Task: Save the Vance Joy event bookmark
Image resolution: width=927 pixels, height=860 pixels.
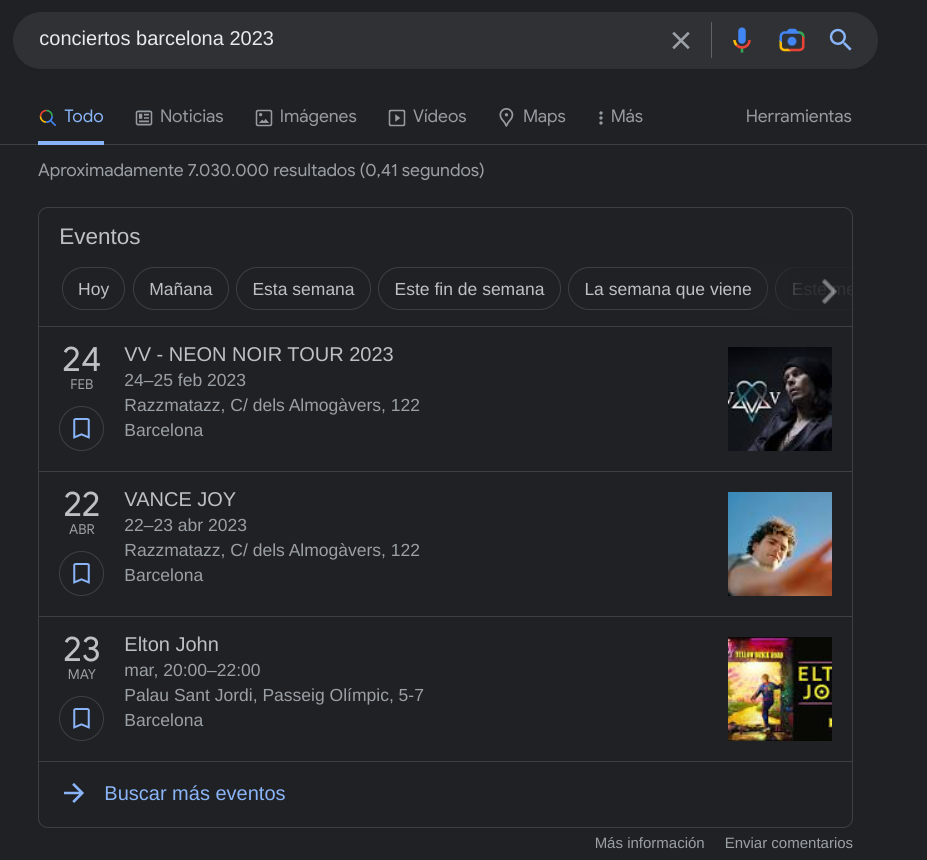Action: click(82, 573)
